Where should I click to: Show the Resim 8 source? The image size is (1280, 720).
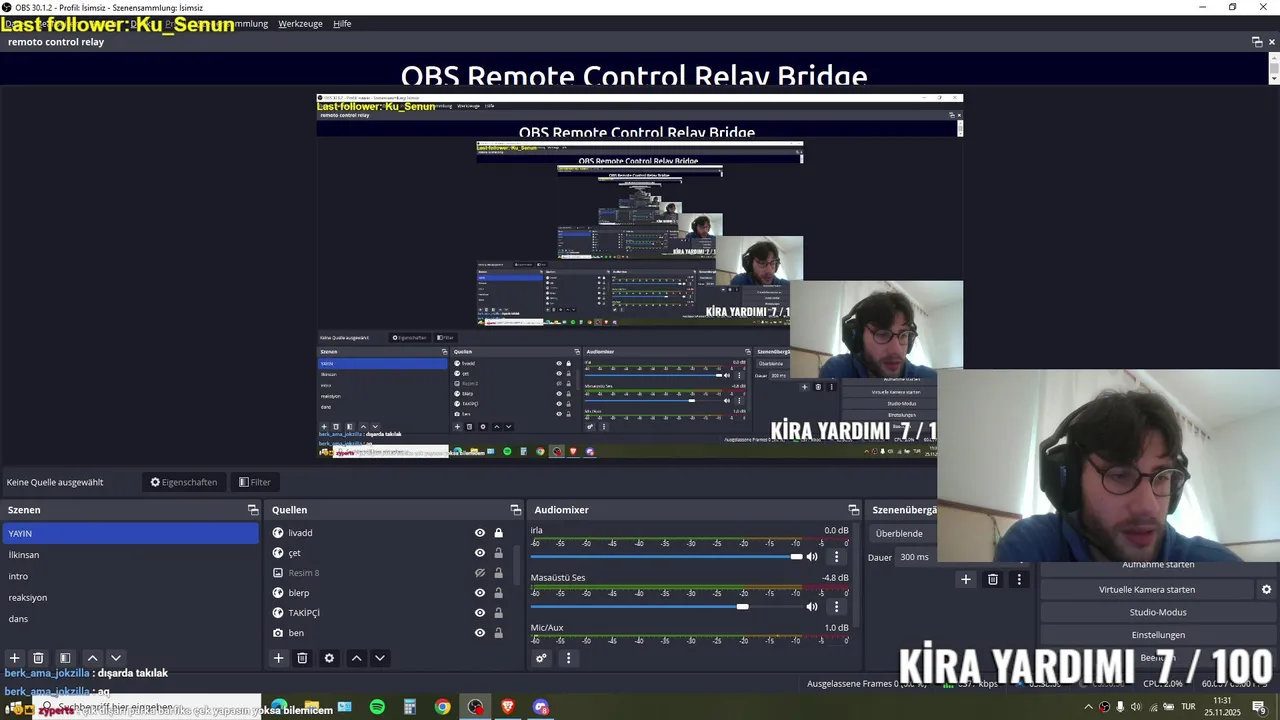coord(480,573)
